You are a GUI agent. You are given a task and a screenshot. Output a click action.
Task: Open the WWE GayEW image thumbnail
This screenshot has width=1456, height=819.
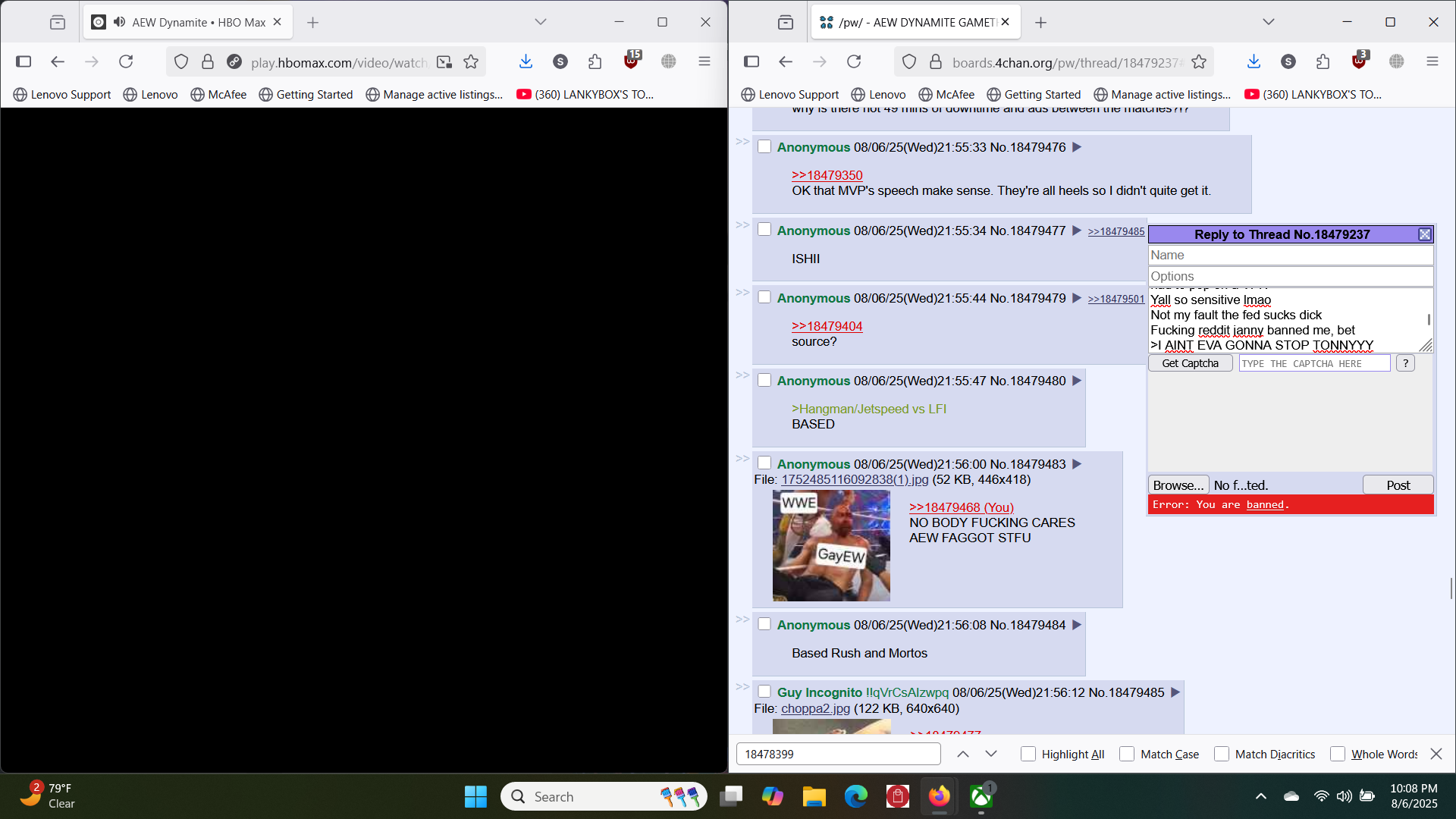coord(831,545)
